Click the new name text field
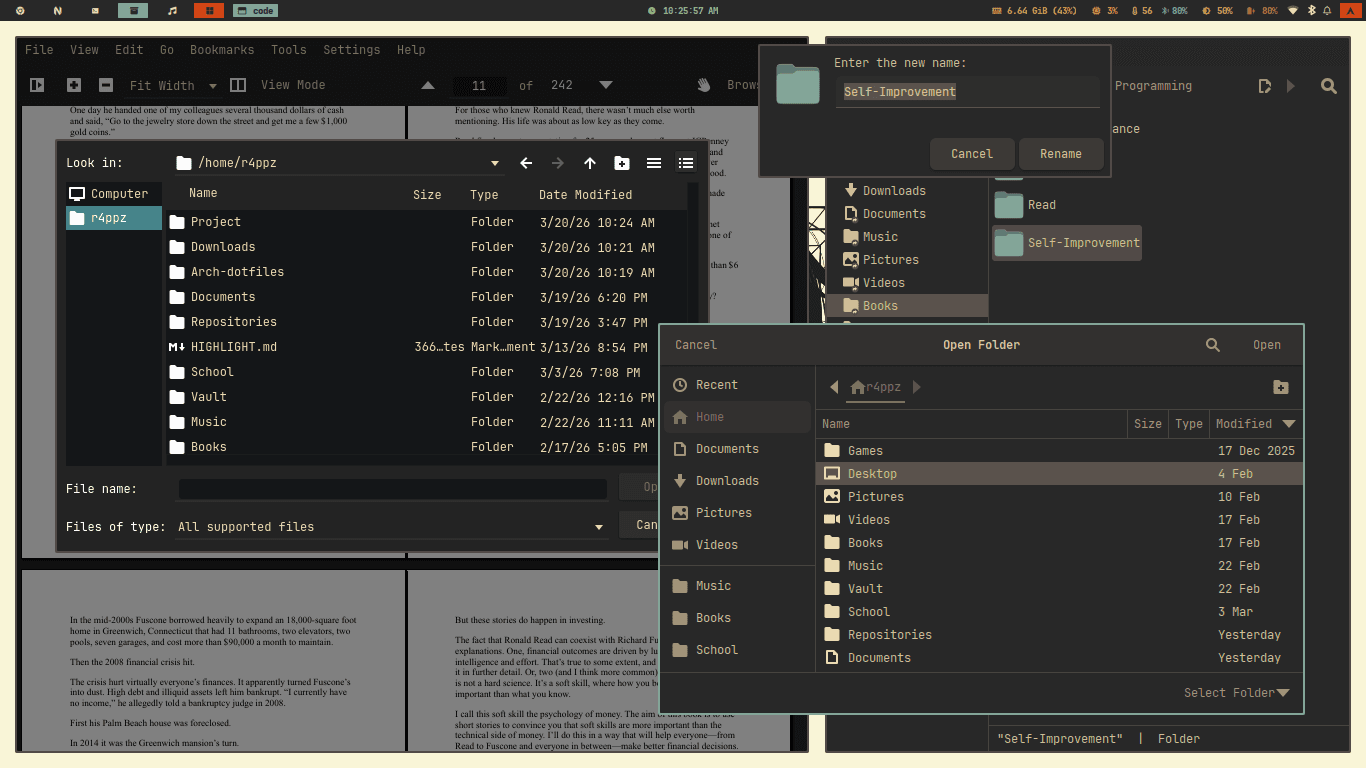Image resolution: width=1366 pixels, height=768 pixels. pyautogui.click(x=967, y=92)
